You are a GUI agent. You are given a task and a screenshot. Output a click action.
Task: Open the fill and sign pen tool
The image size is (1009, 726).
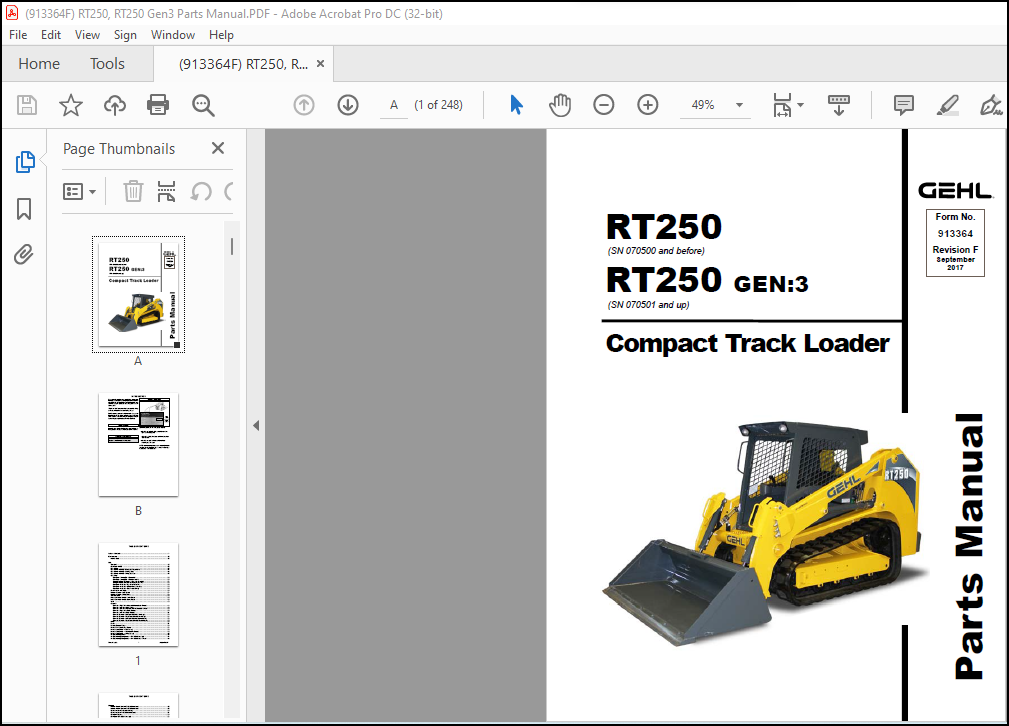click(x=990, y=105)
